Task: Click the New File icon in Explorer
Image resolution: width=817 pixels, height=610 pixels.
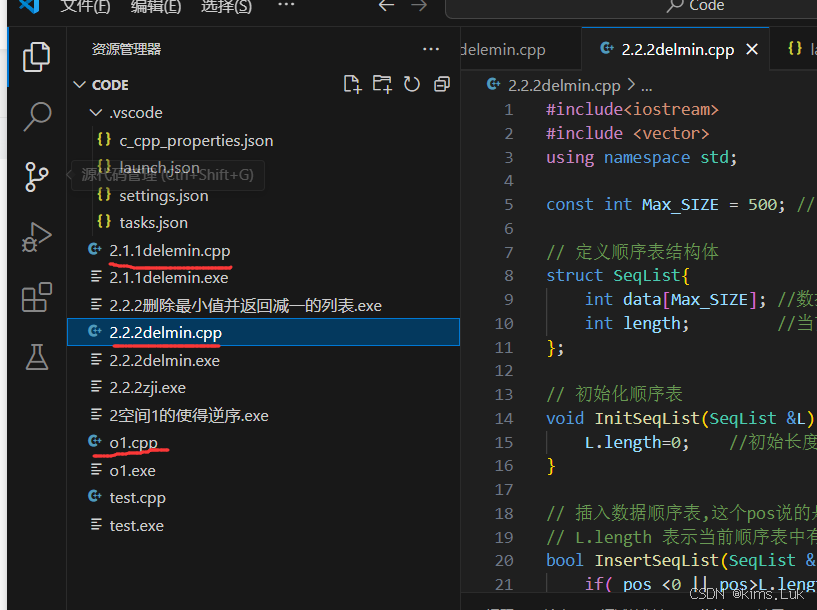Action: pyautogui.click(x=352, y=84)
